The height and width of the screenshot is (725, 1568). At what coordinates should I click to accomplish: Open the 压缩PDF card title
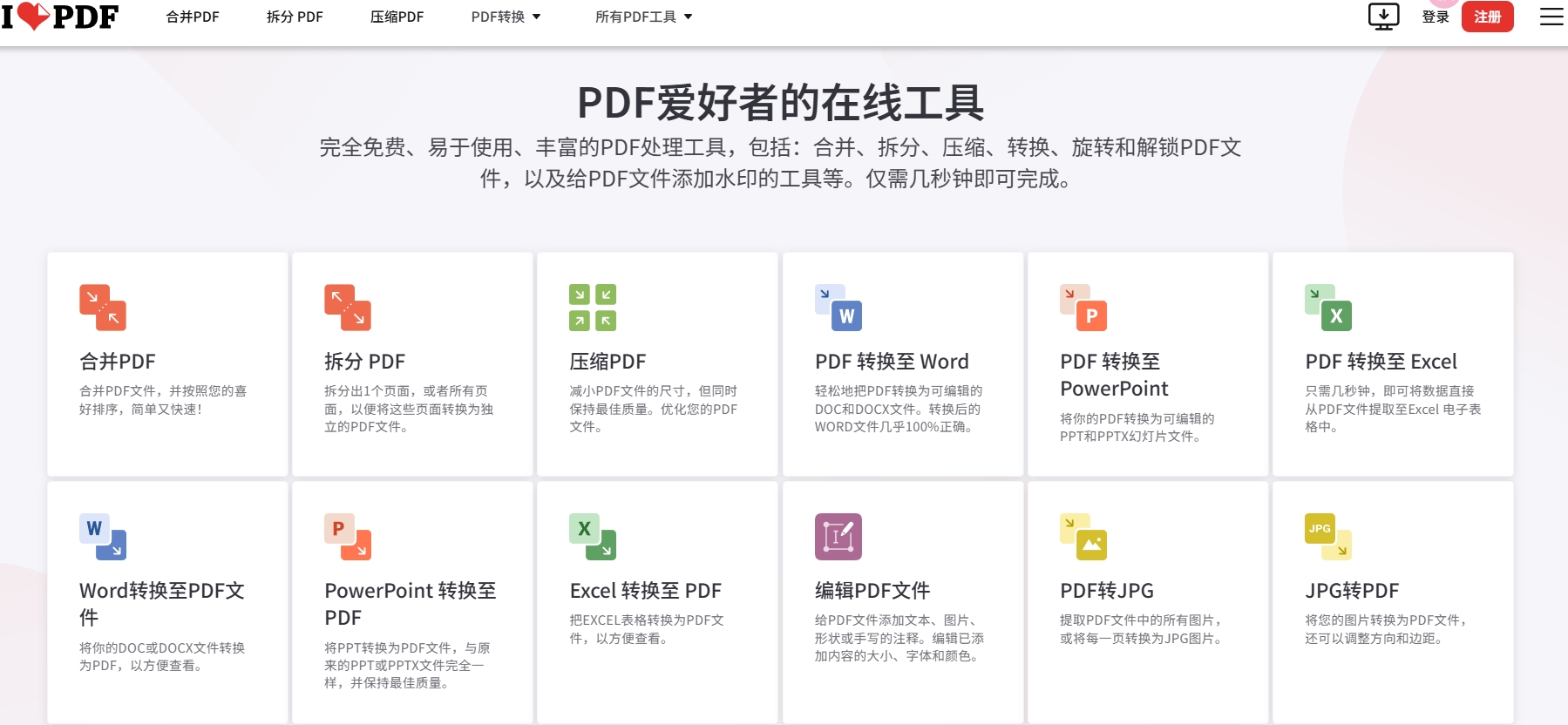[x=608, y=362]
